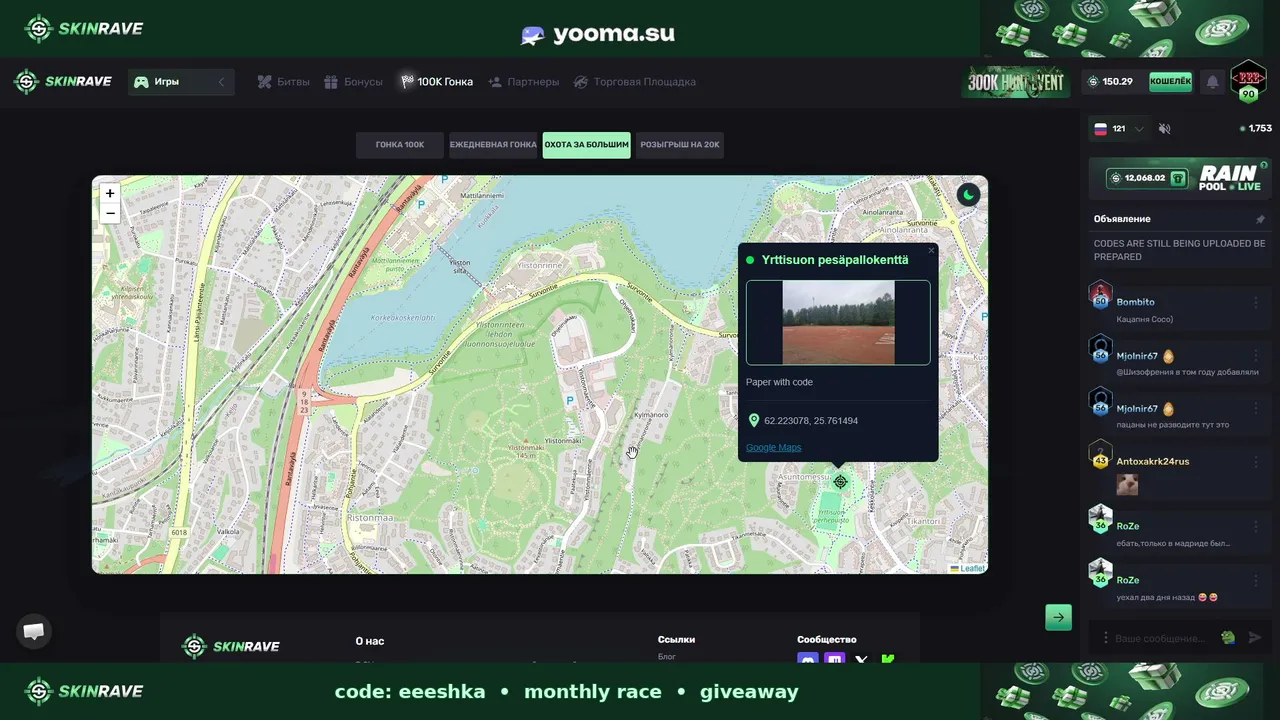Open the Twitch community link in footer

pyautogui.click(x=834, y=659)
